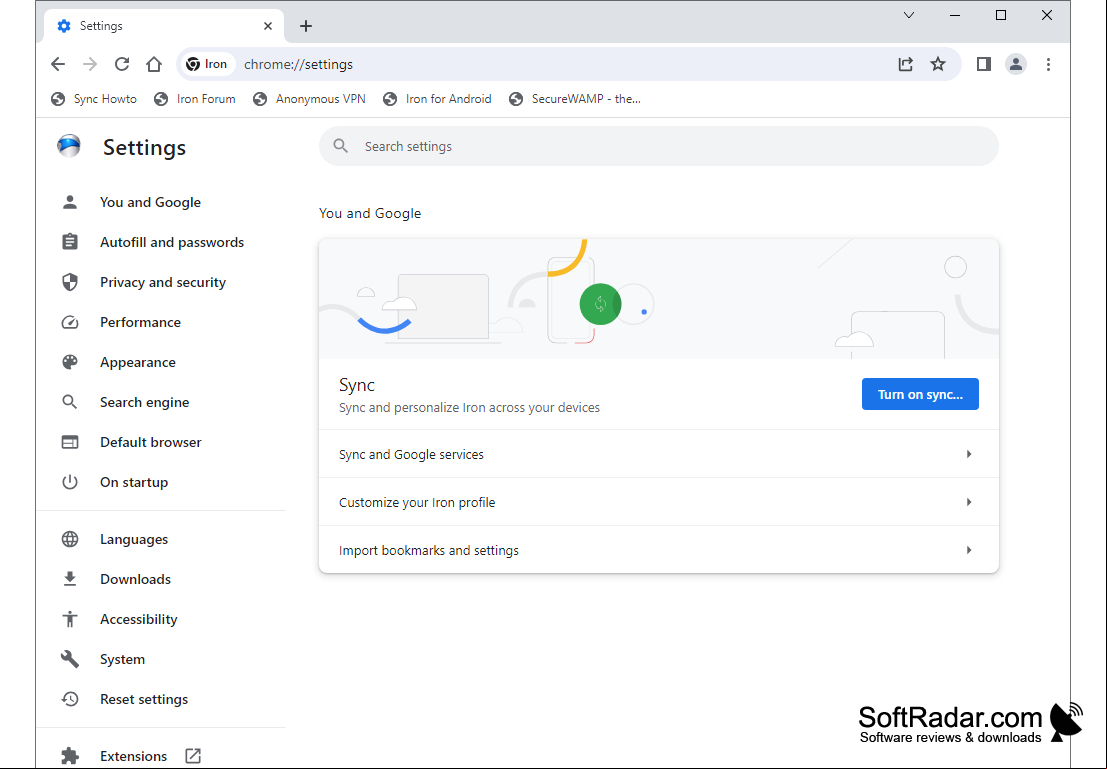Screen dimensions: 1107x769
Task: Open the Iron Forum bookmark
Action: pos(195,99)
